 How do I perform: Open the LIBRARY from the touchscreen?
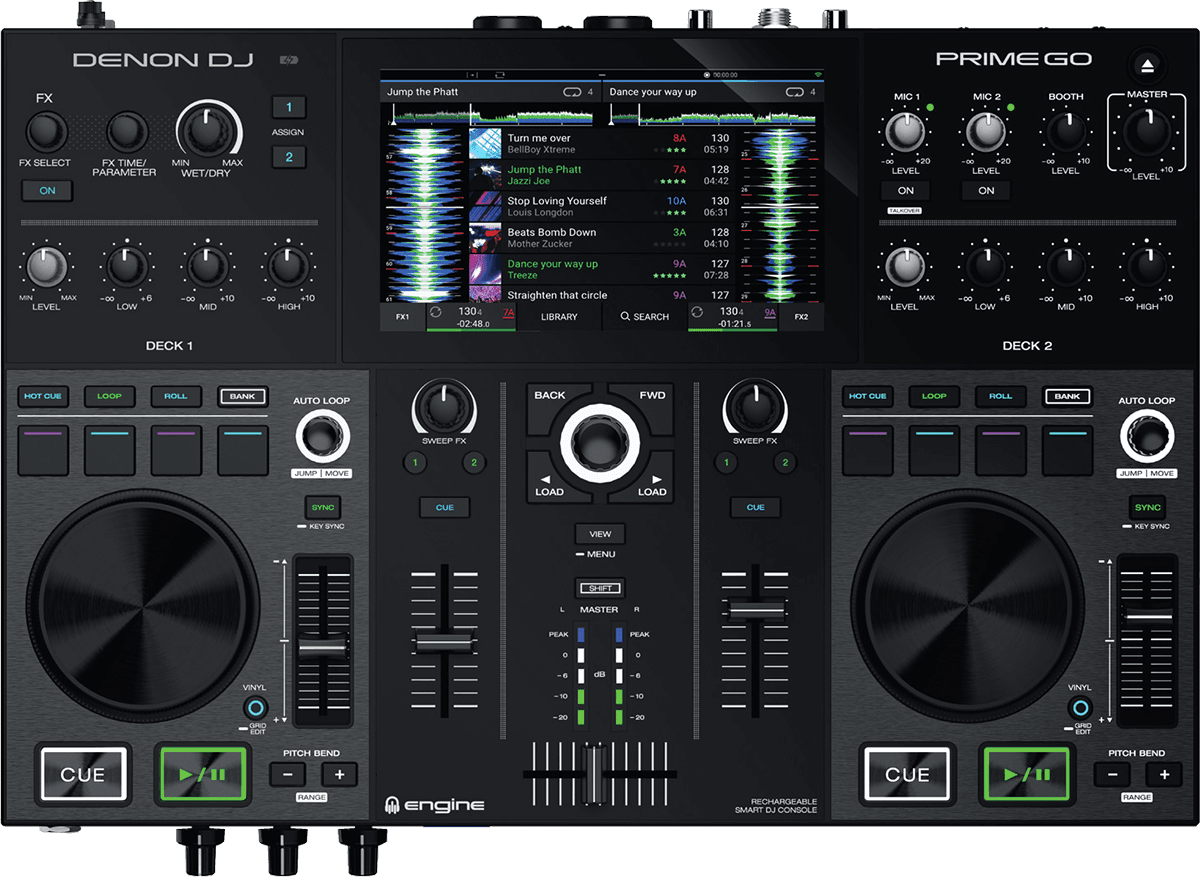(x=559, y=316)
